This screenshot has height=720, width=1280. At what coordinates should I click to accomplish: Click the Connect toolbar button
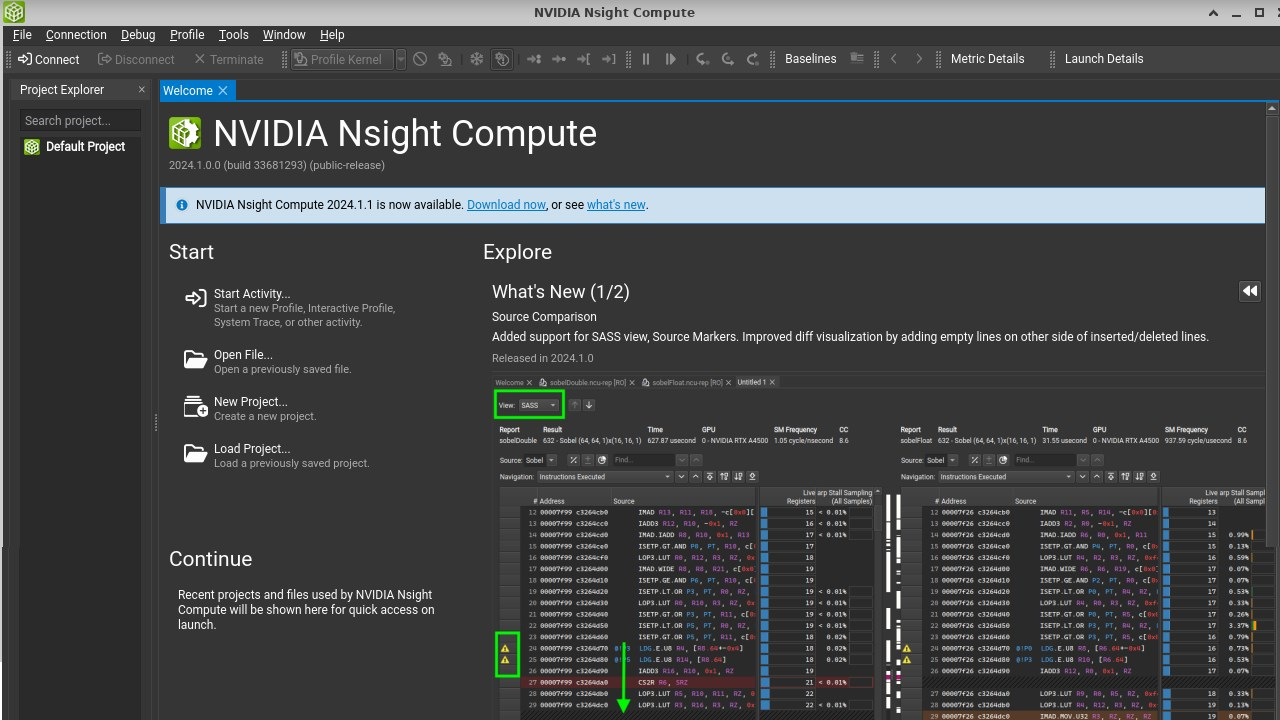(x=48, y=59)
